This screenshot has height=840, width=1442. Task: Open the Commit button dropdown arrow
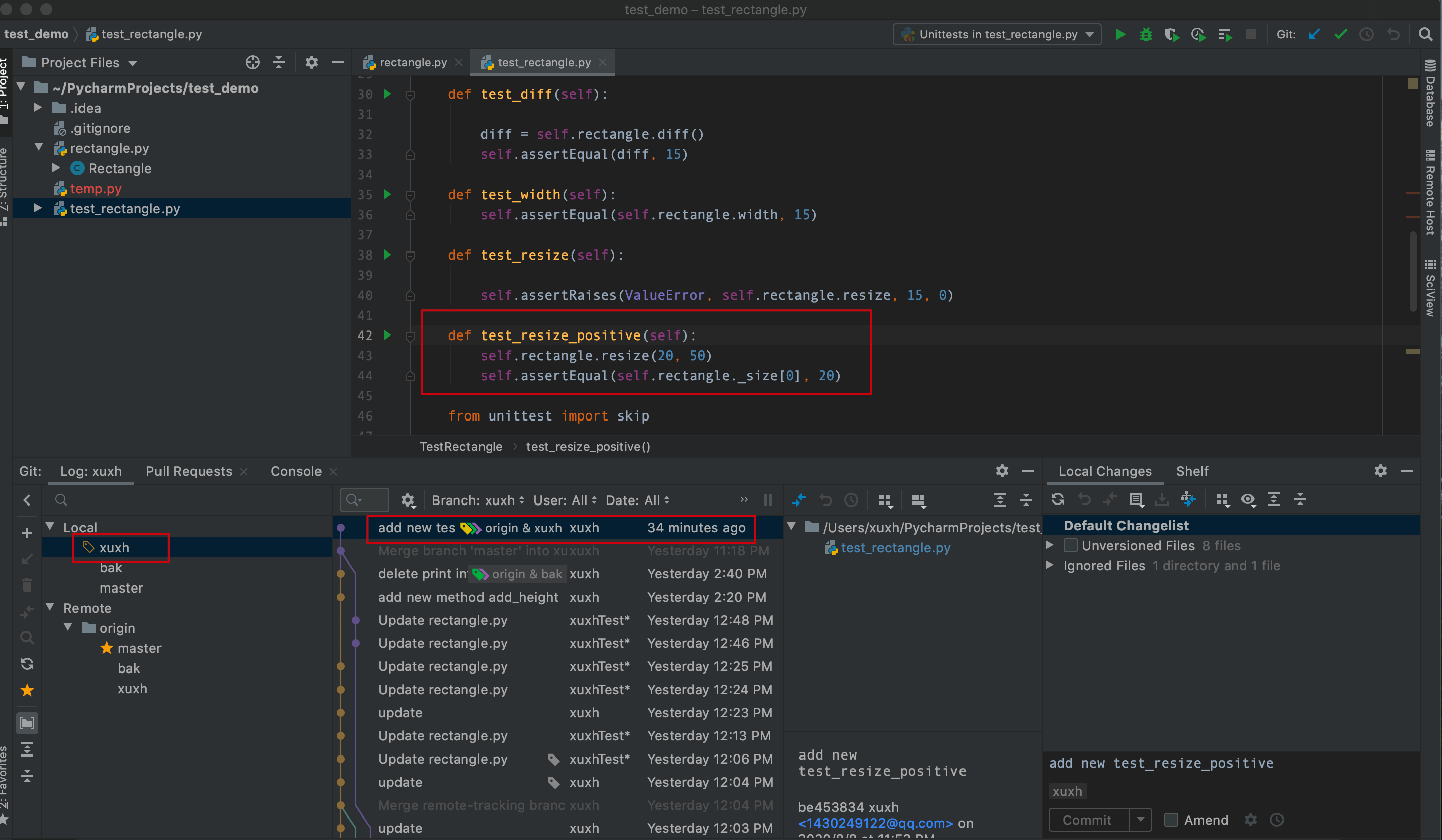click(1140, 820)
